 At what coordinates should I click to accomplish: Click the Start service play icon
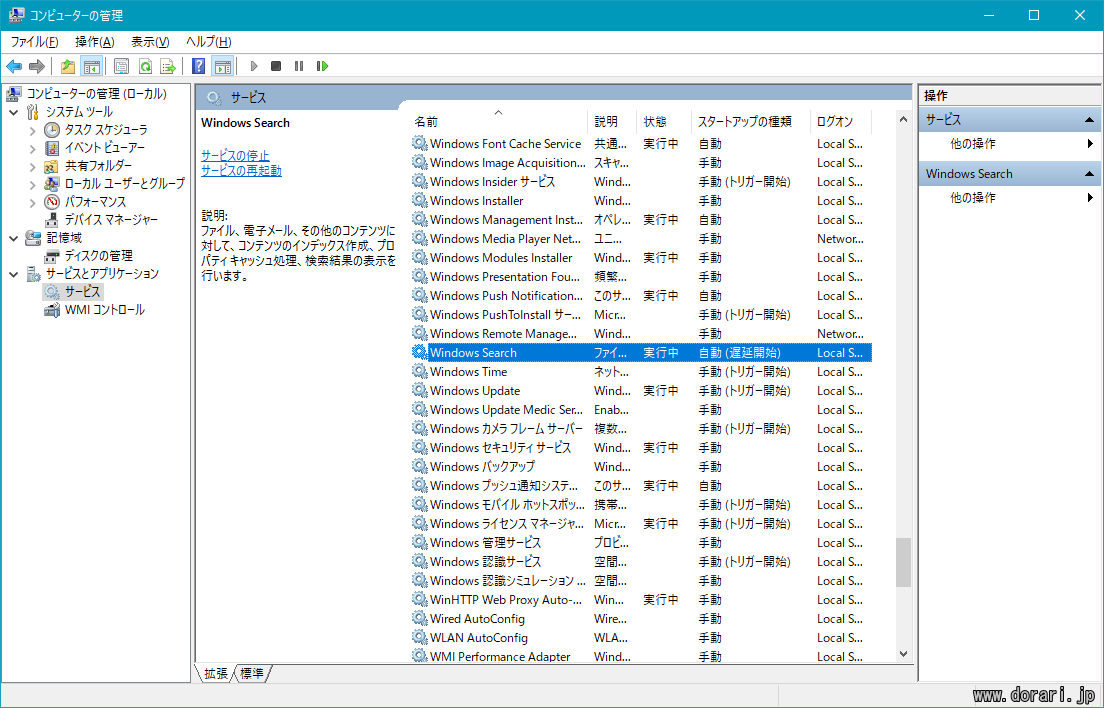pos(254,66)
